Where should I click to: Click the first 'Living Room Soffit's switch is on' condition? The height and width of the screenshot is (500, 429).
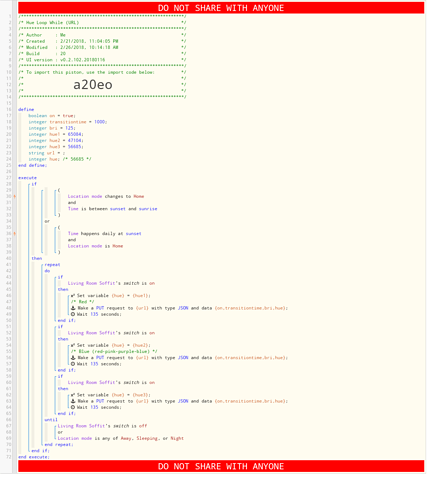click(x=111, y=283)
